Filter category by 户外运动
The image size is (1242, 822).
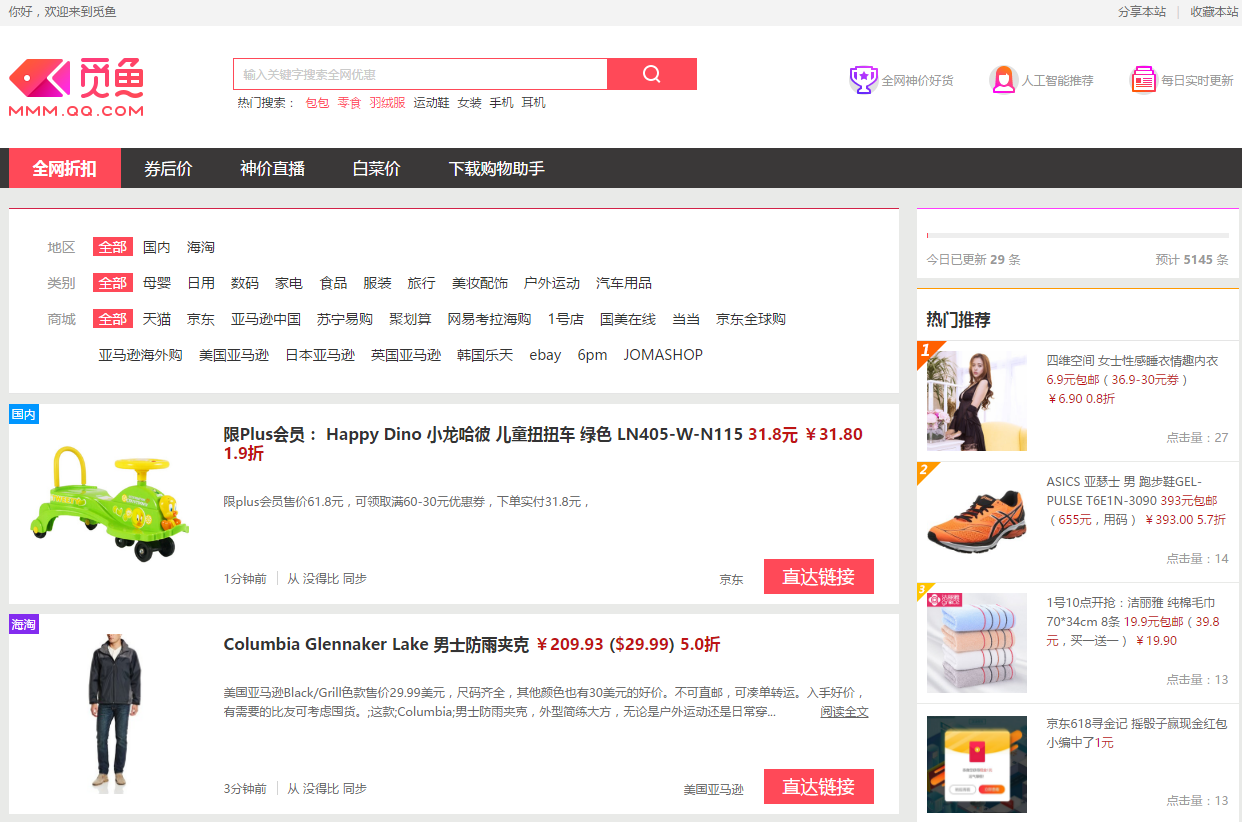pyautogui.click(x=552, y=283)
